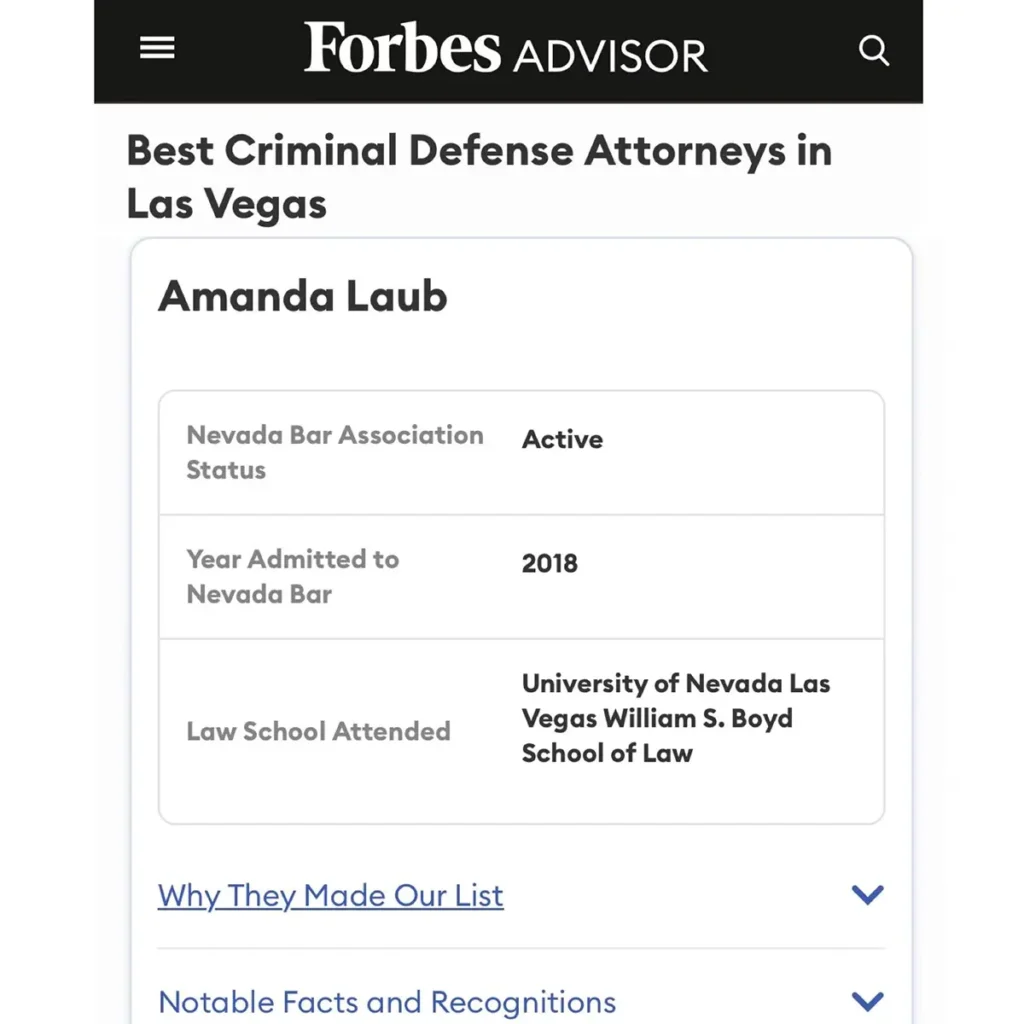Viewport: 1024px width, 1024px height.
Task: Click the 2018 admission year value
Action: 549,564
